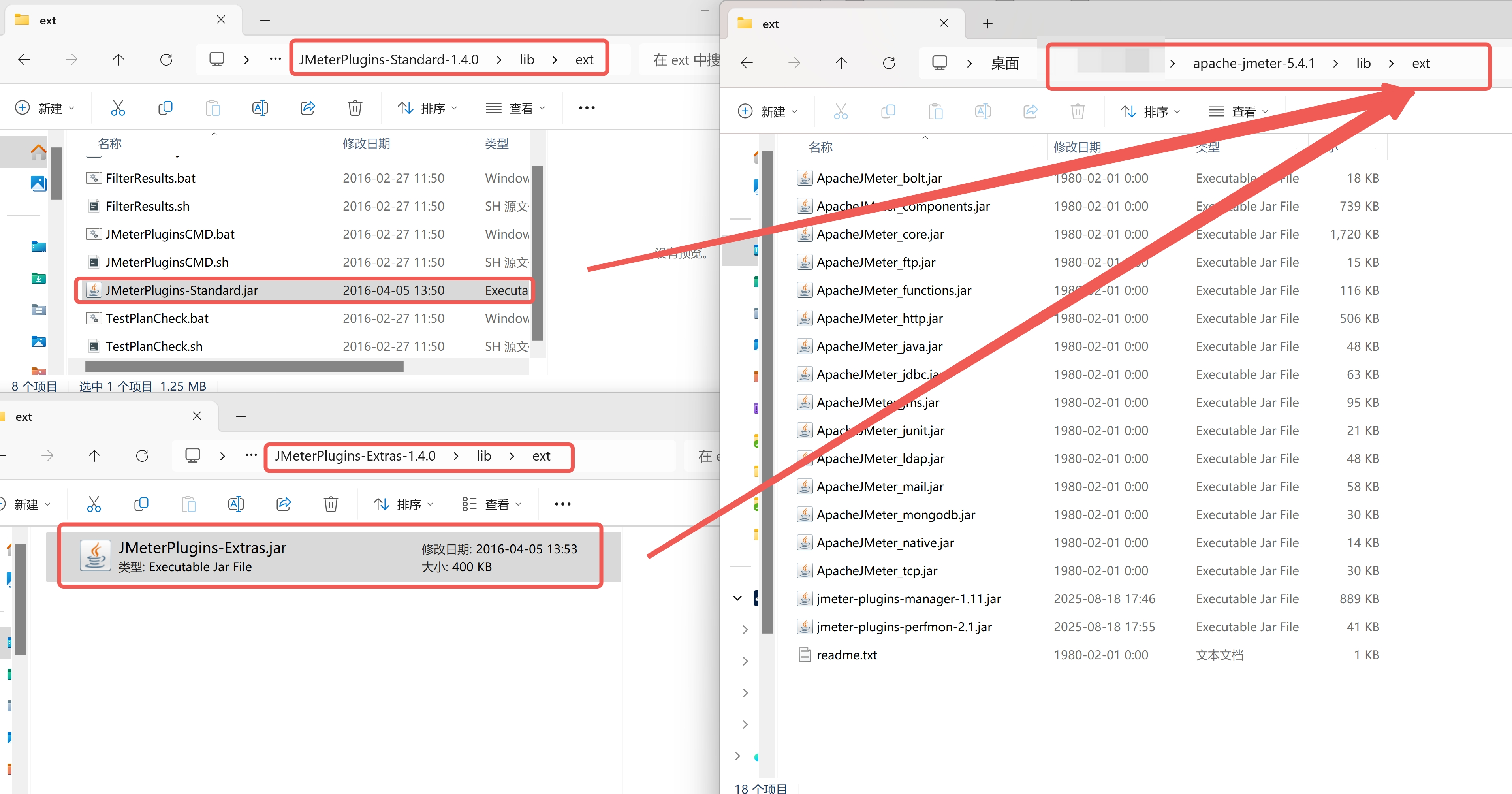Open 排序 dropdown in JMeterPlugins-Extras window
Viewport: 1512px width, 794px height.
(x=403, y=504)
